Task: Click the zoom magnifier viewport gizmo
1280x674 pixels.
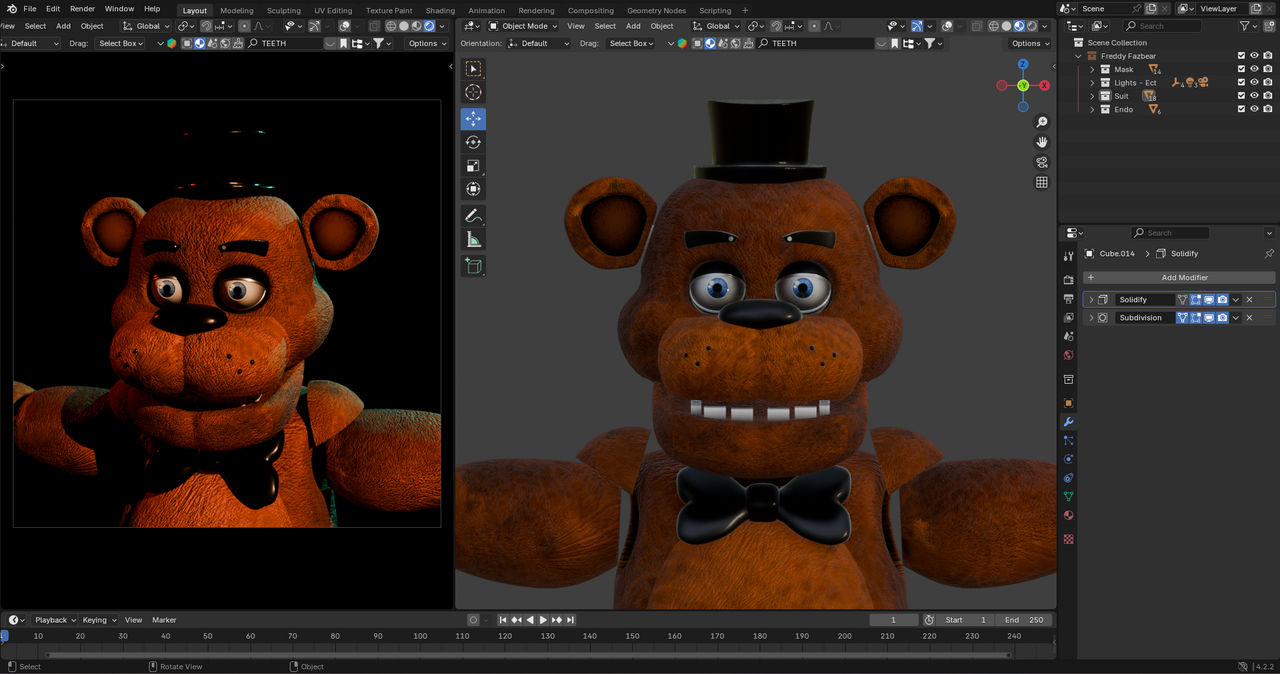Action: pos(1041,122)
